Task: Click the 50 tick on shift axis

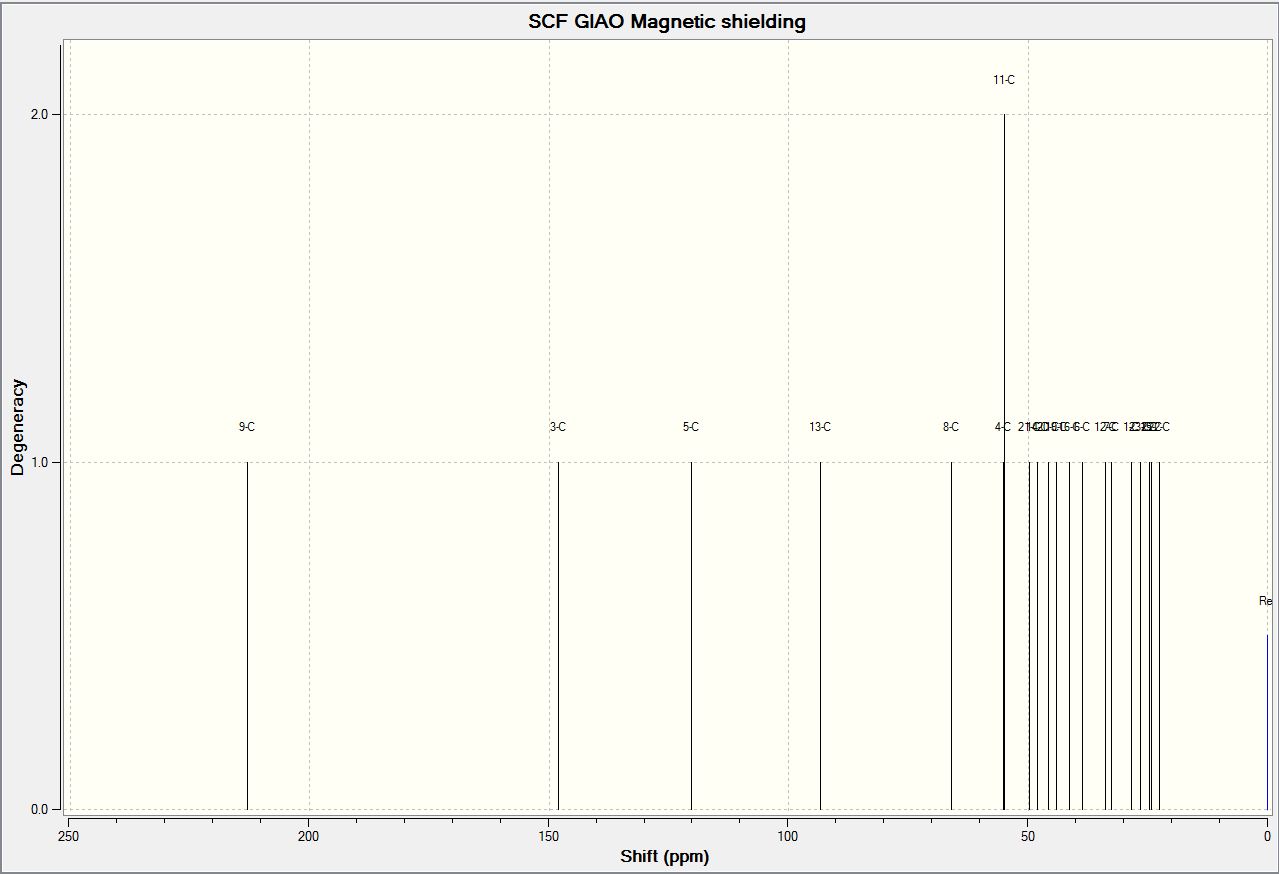Action: 1028,836
